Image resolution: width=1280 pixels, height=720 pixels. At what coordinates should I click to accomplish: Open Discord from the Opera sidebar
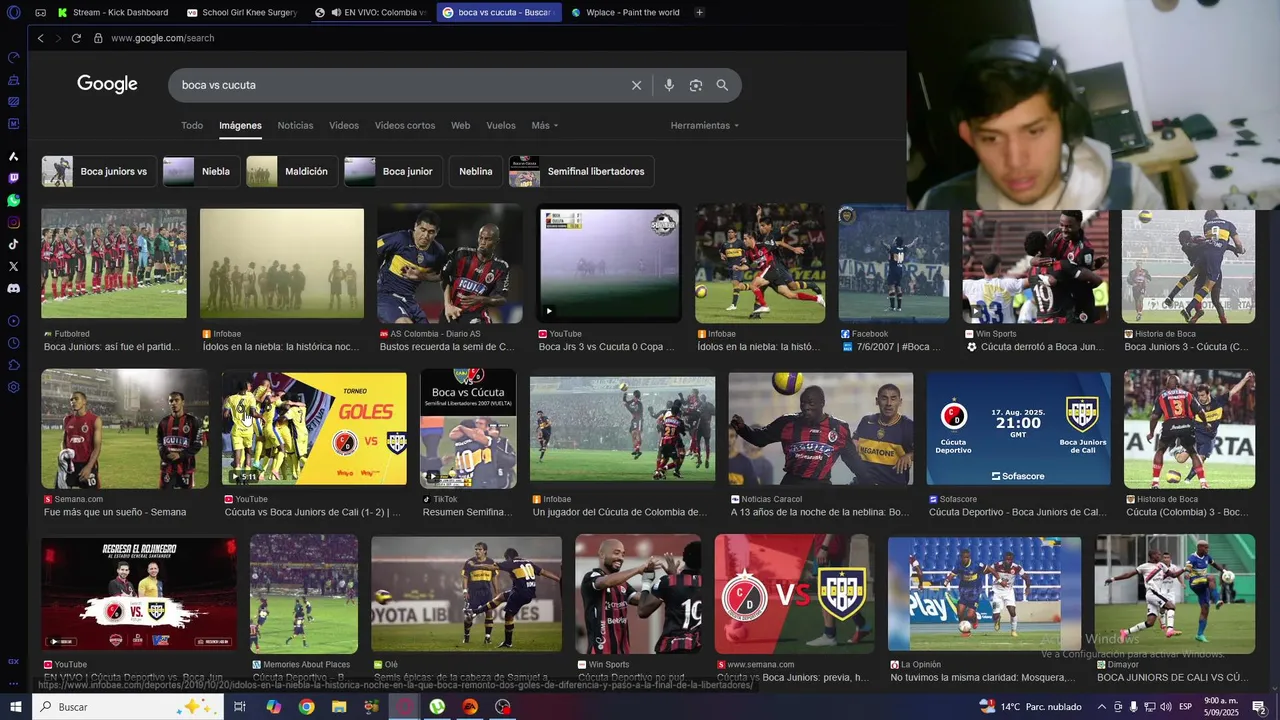[x=14, y=288]
